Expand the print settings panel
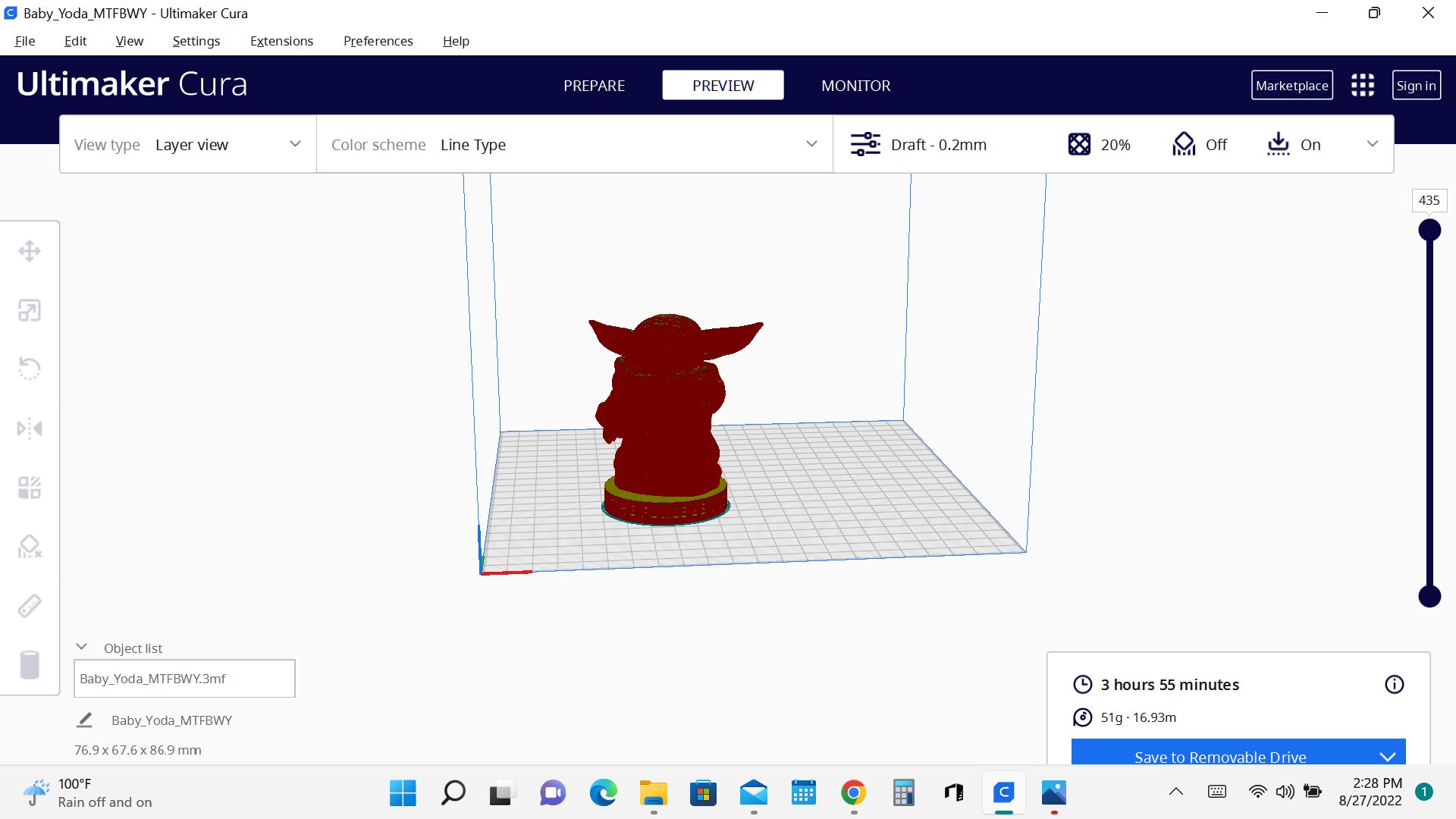This screenshot has width=1456, height=819. pyautogui.click(x=1373, y=144)
